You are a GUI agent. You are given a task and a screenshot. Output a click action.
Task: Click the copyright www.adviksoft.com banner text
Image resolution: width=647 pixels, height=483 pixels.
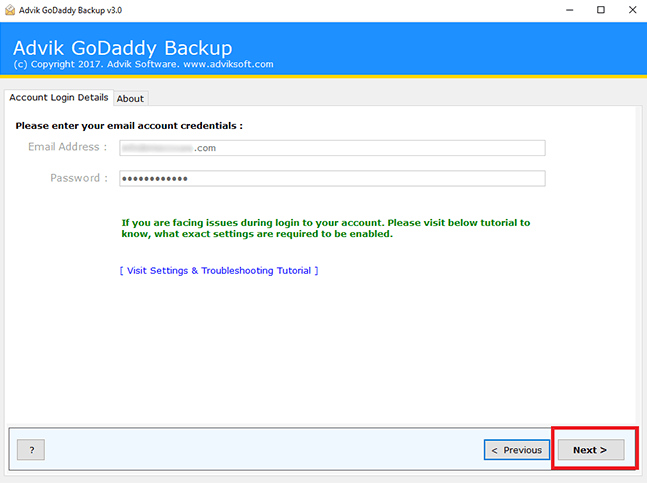tap(143, 64)
